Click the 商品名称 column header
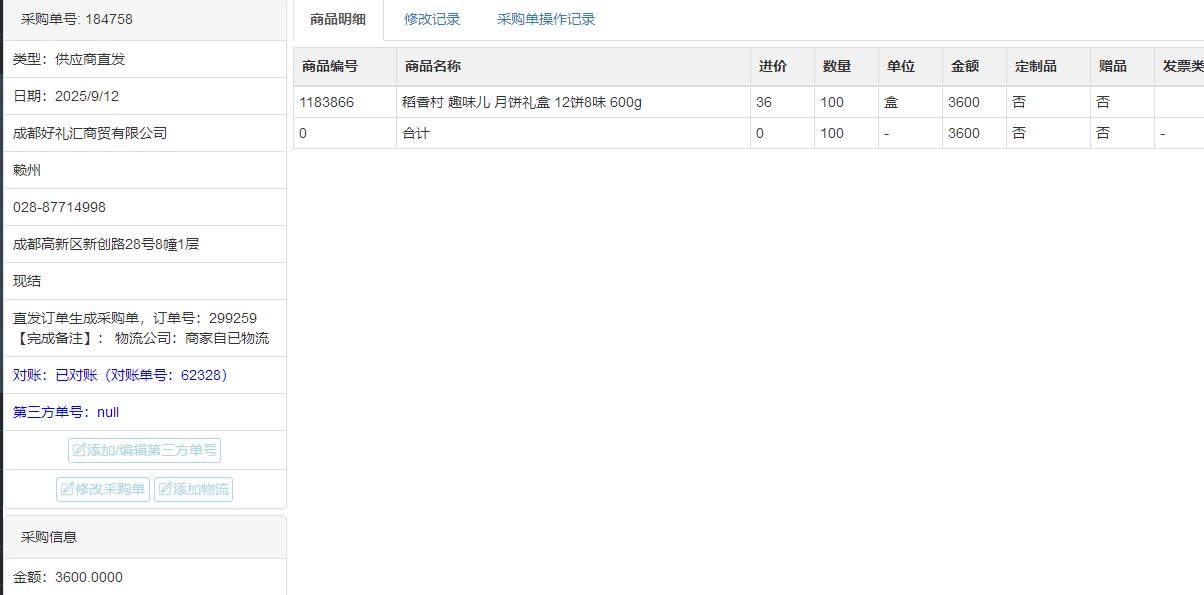The image size is (1204, 595). pyautogui.click(x=433, y=66)
